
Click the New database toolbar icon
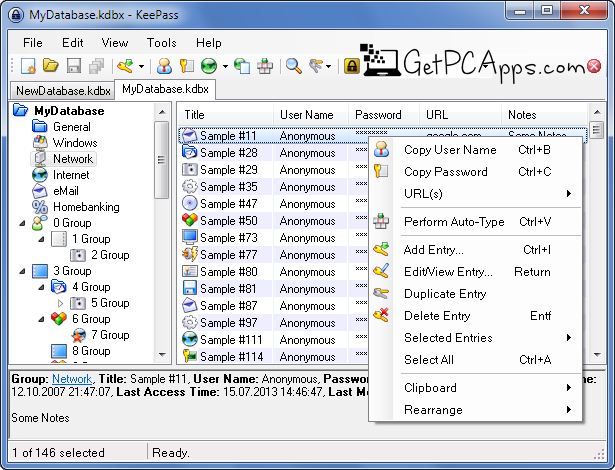point(28,66)
